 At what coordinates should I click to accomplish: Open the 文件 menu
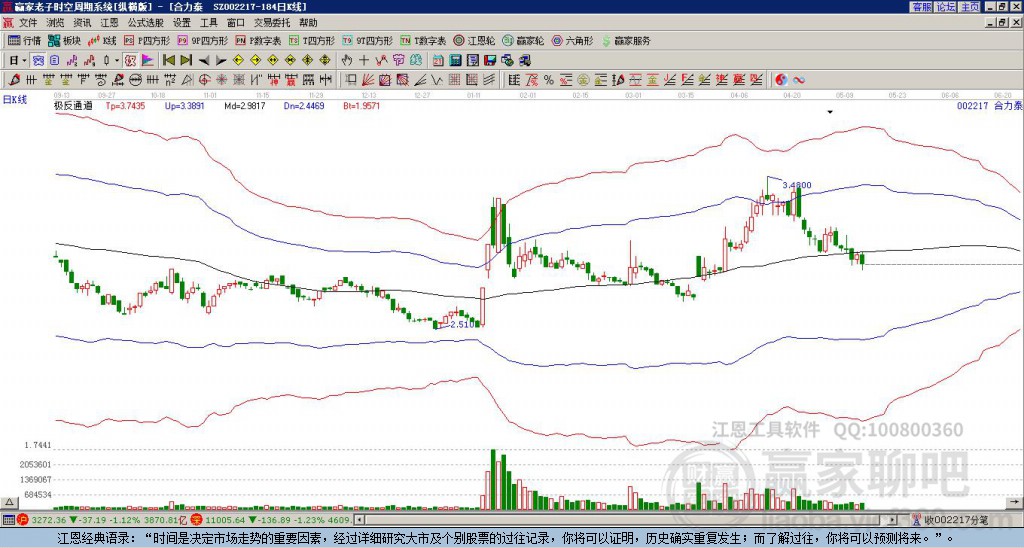pos(28,23)
